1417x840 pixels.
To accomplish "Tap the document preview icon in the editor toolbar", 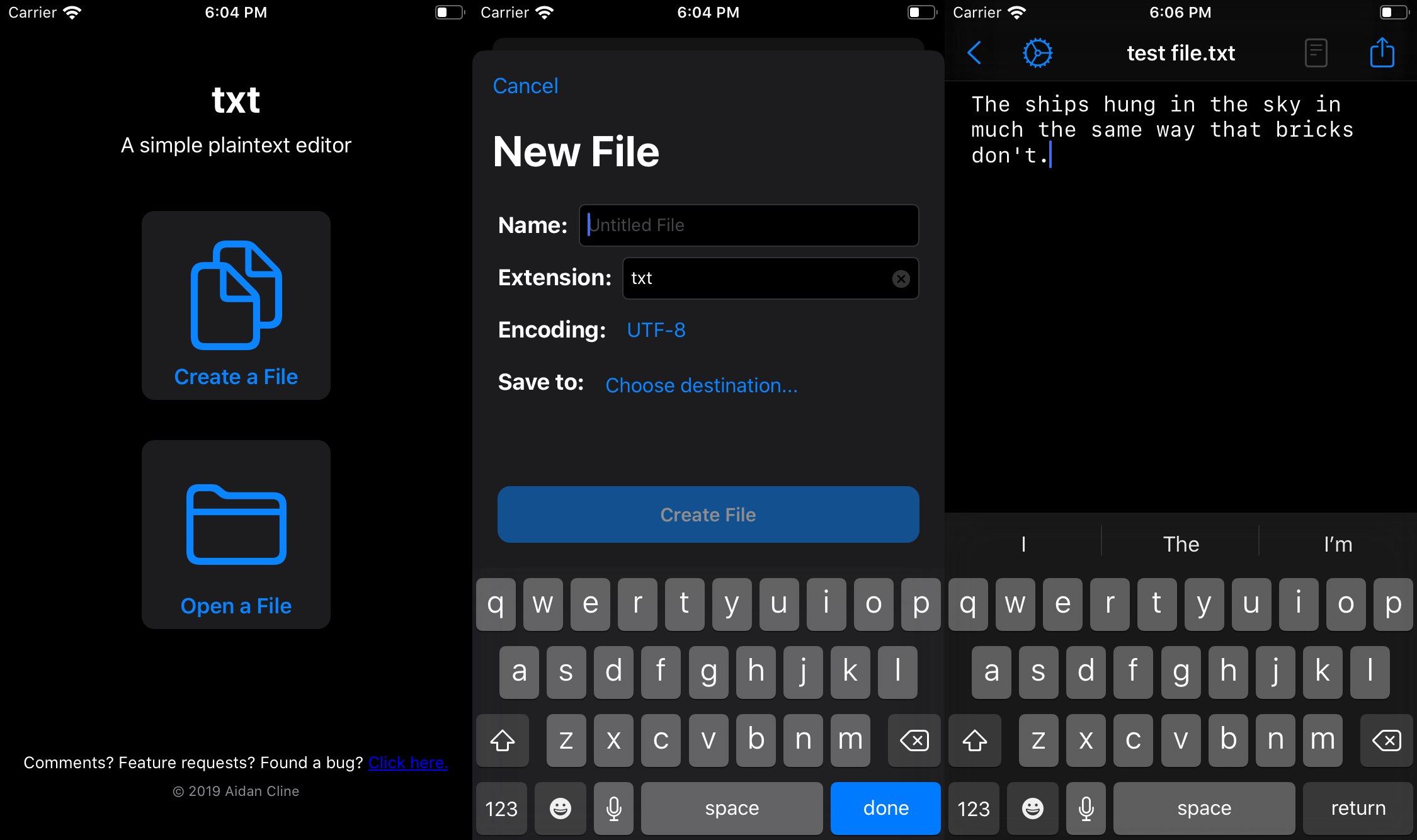I will 1316,53.
